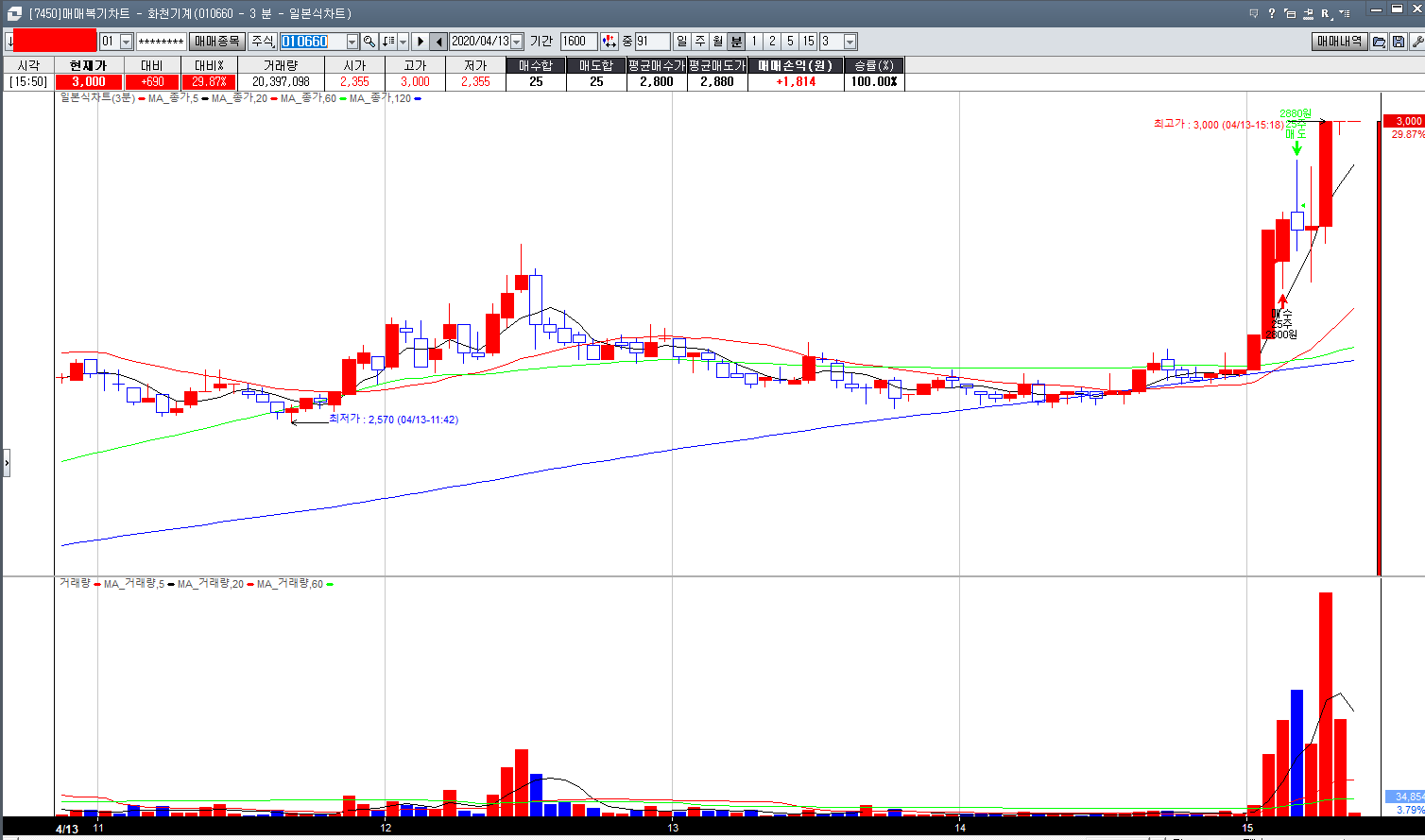Click the 최고가 3,000 label on chart

1218,125
